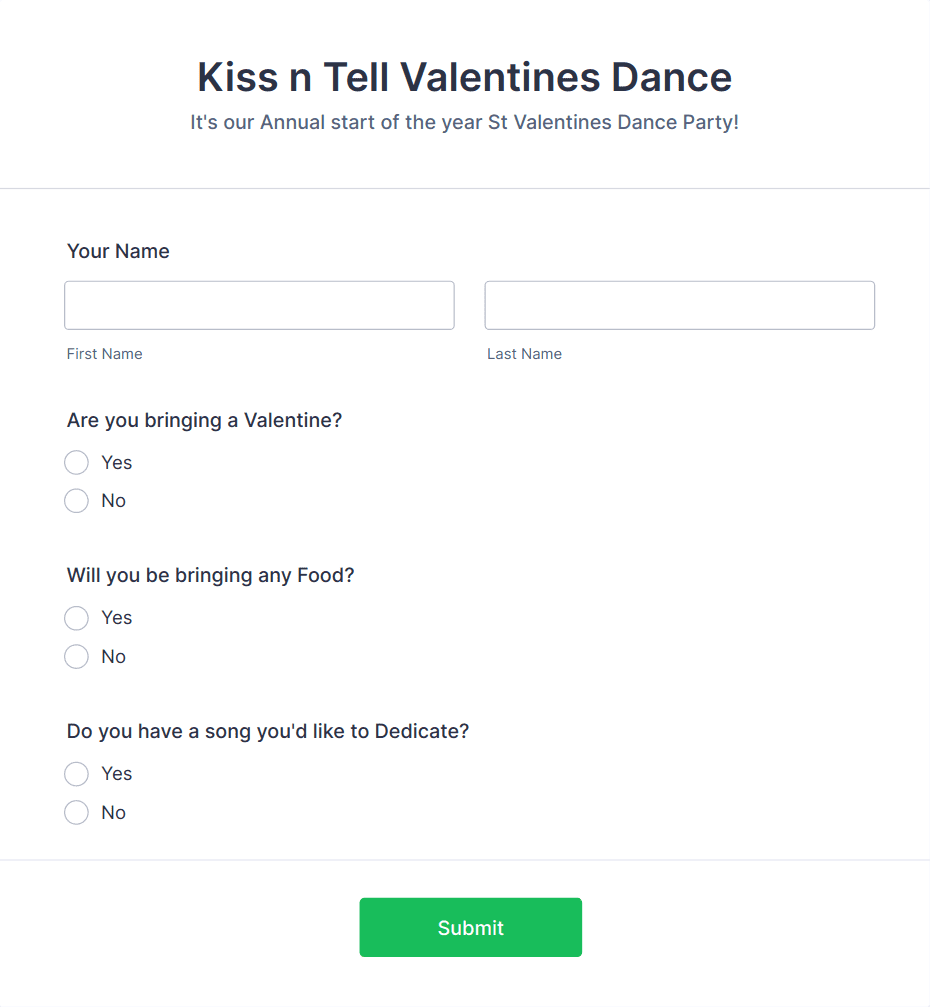The width and height of the screenshot is (930, 1007).
Task: Click the 'First Name' sublabel text
Action: pos(105,354)
